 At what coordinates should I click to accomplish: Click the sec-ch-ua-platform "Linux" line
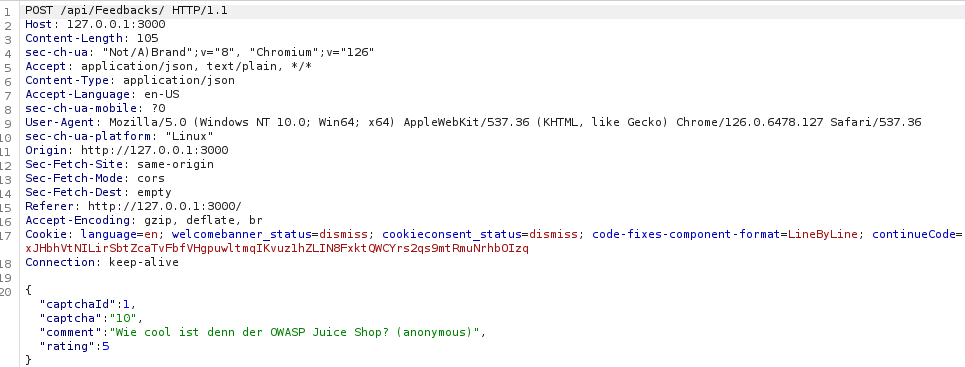click(x=119, y=137)
